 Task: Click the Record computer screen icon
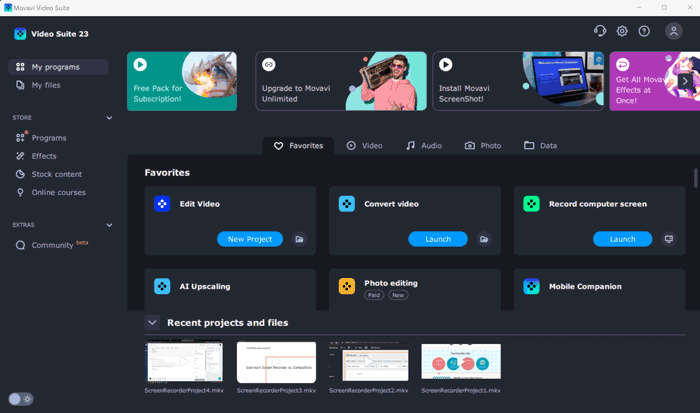tap(531, 204)
